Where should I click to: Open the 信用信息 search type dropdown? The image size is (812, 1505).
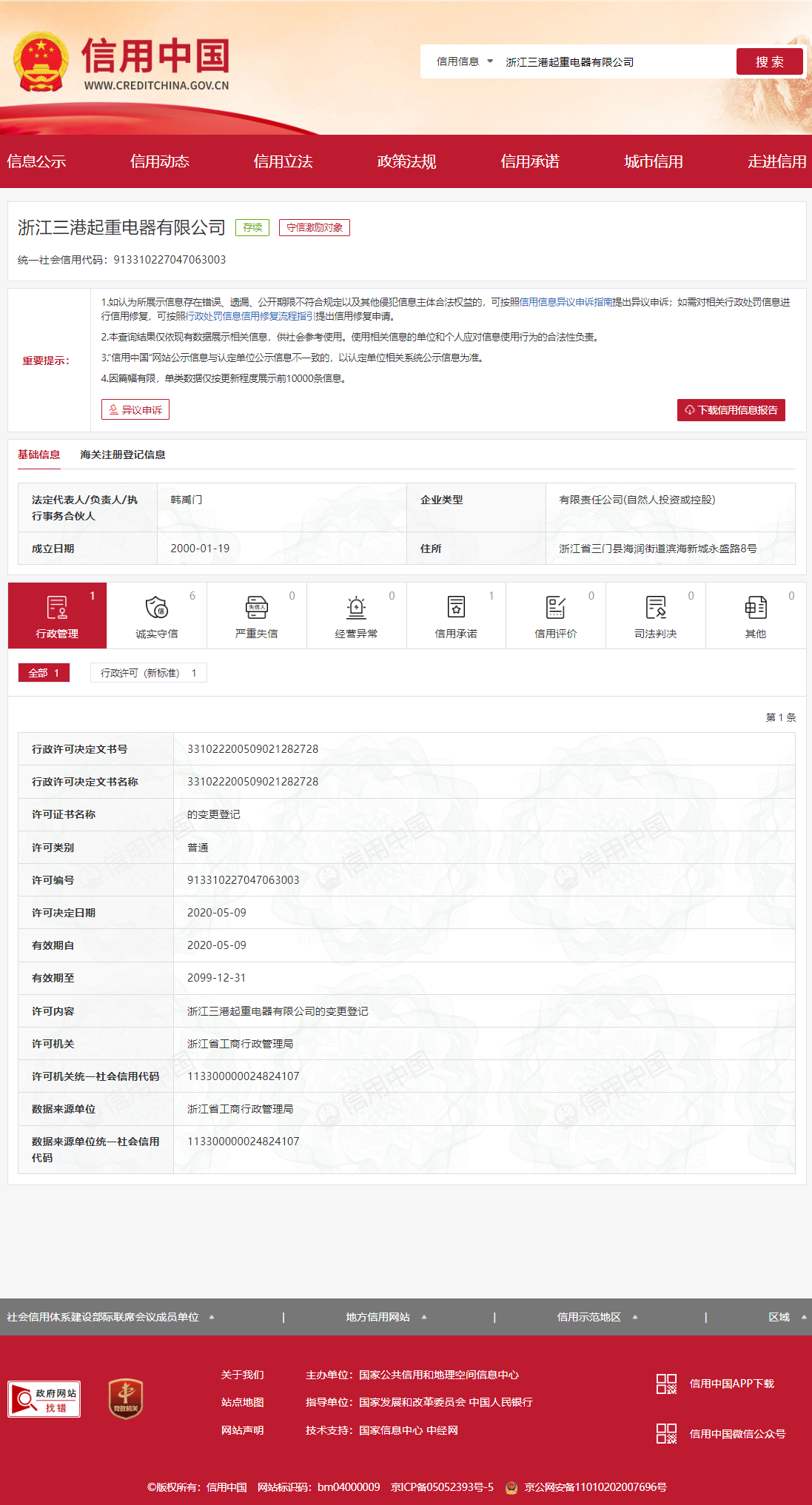pyautogui.click(x=464, y=61)
